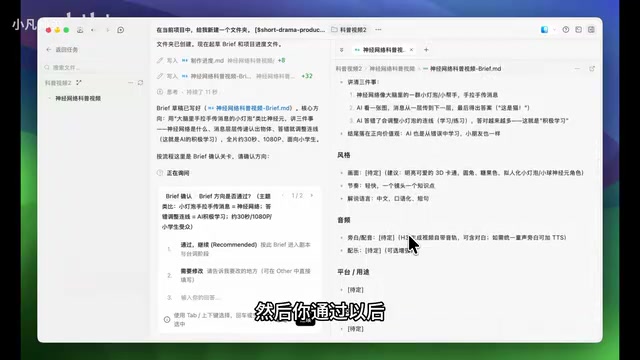Choose option 需要修改
The image size is (640, 360).
tap(239, 275)
